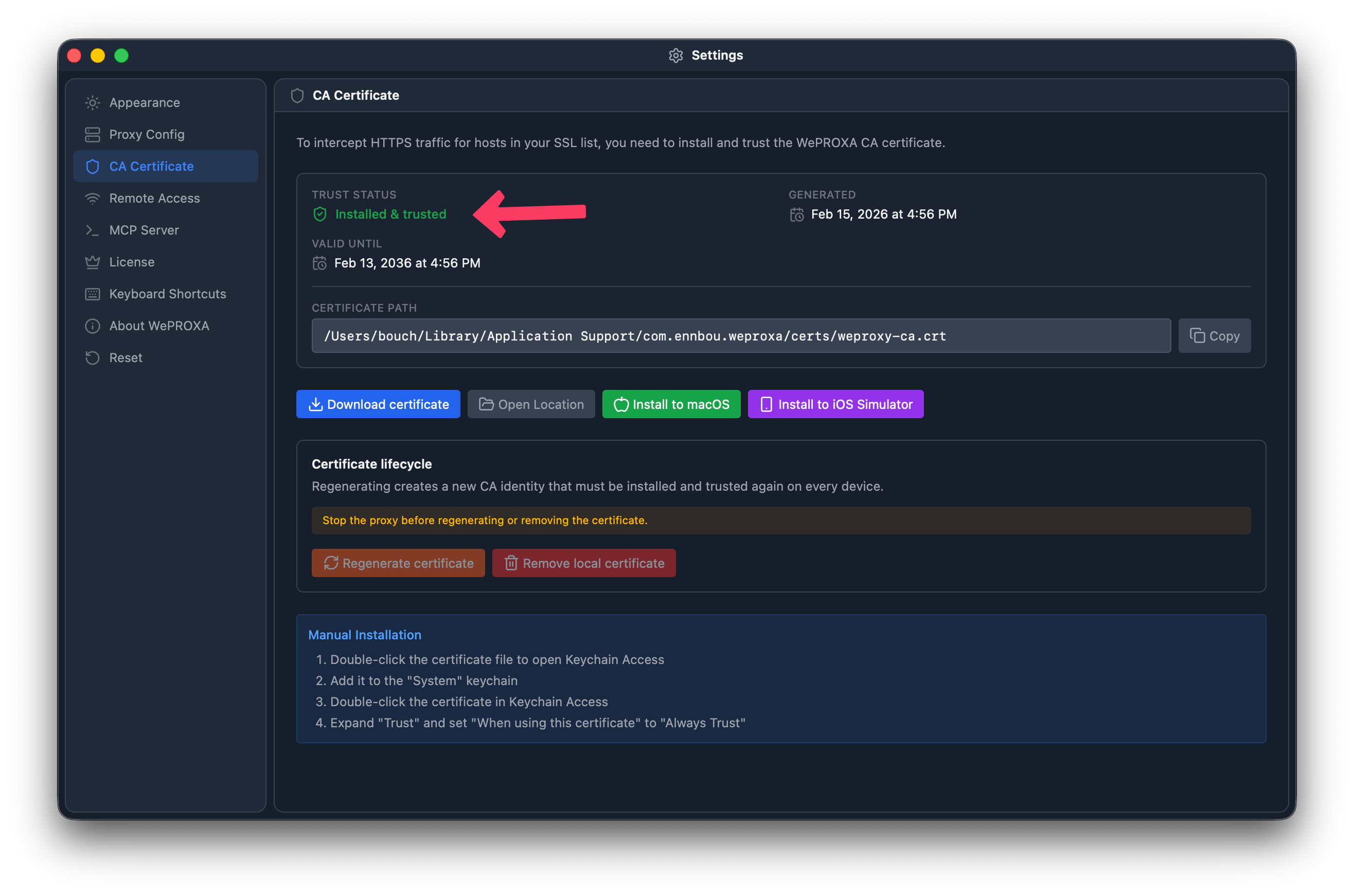Select the CA Certificate section

point(166,166)
